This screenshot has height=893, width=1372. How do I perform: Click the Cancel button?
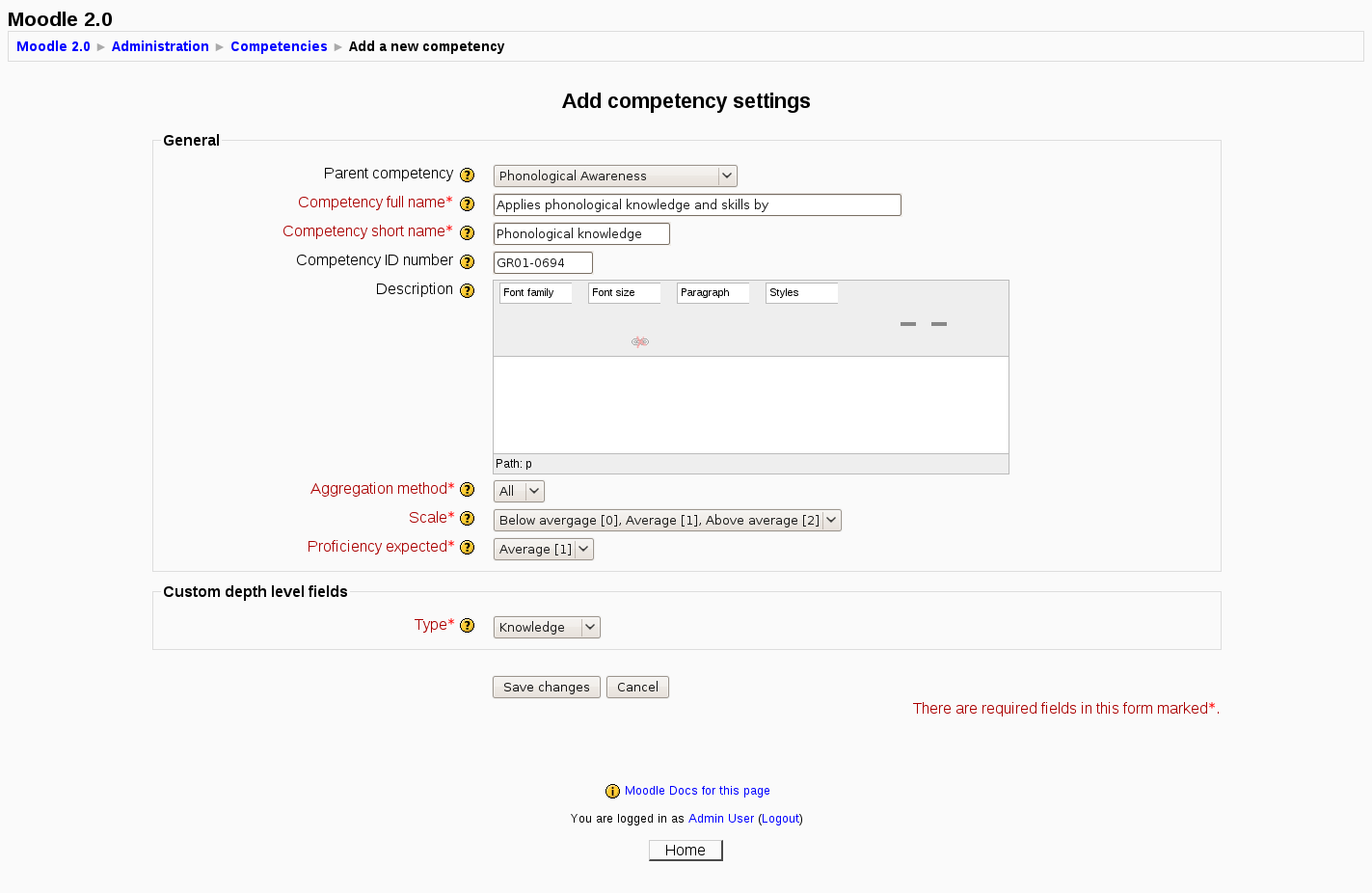pyautogui.click(x=637, y=687)
